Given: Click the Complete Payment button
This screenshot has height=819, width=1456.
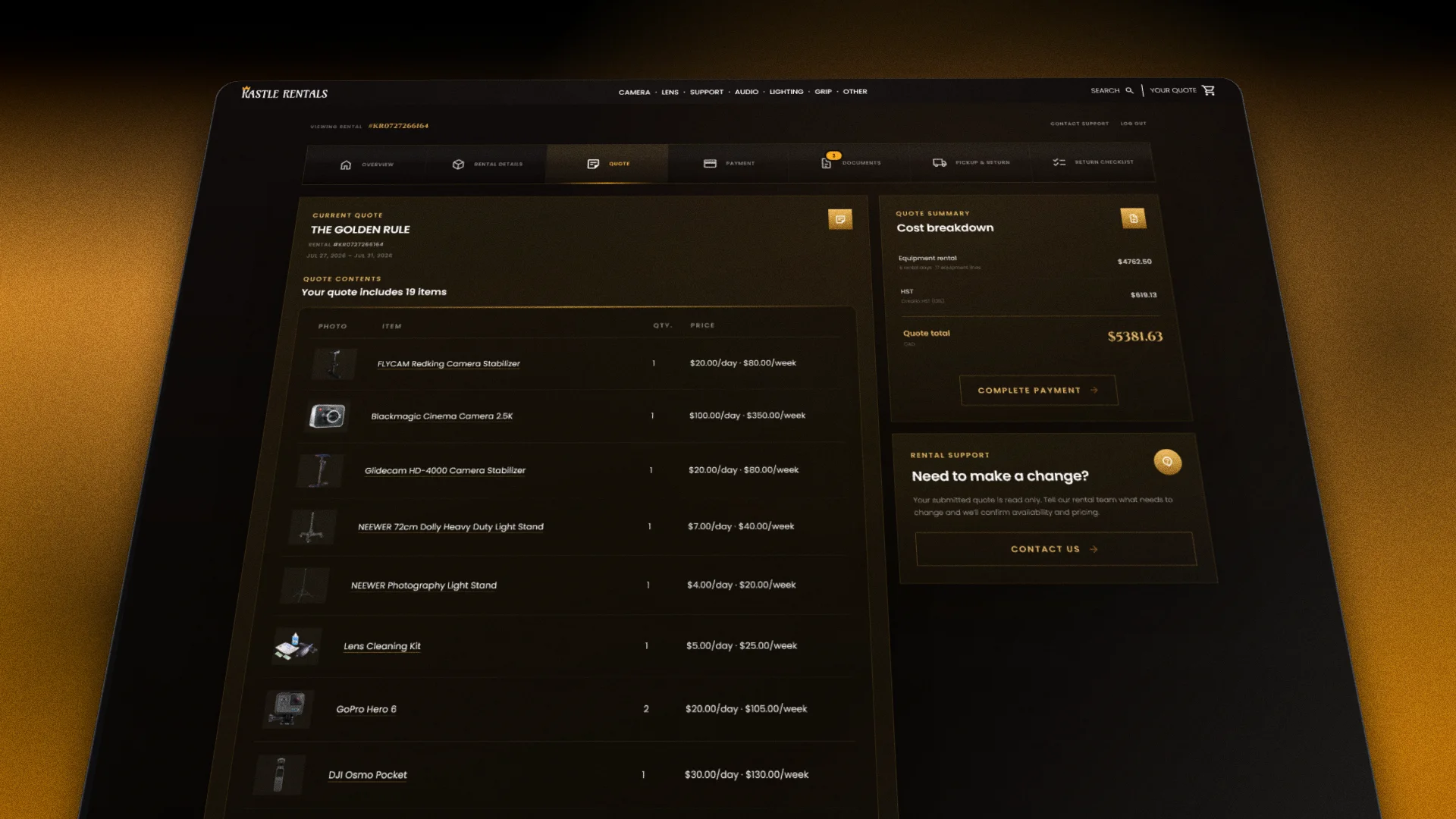Looking at the screenshot, I should click(x=1038, y=391).
